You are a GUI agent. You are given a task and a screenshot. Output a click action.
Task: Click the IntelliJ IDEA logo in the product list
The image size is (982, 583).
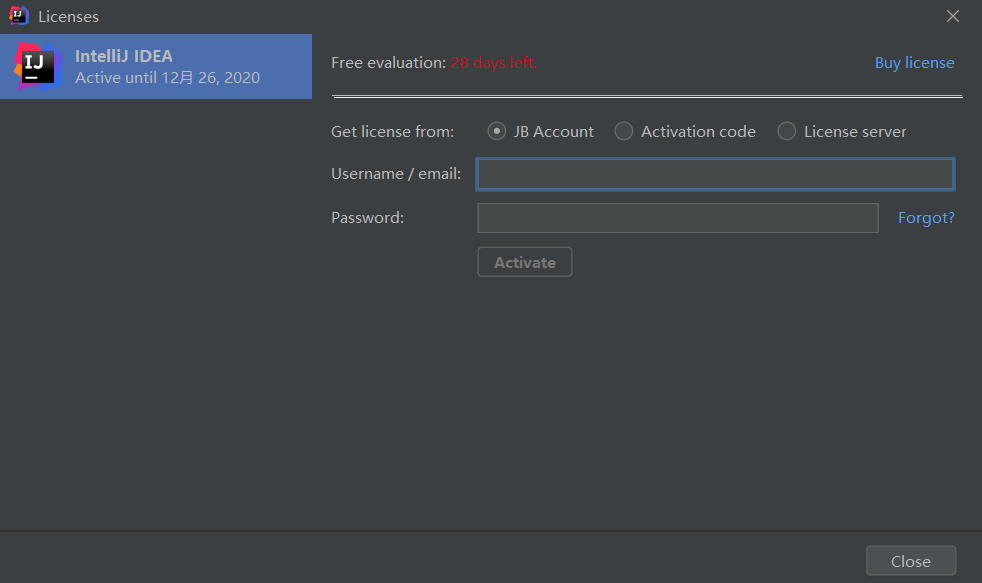38,66
